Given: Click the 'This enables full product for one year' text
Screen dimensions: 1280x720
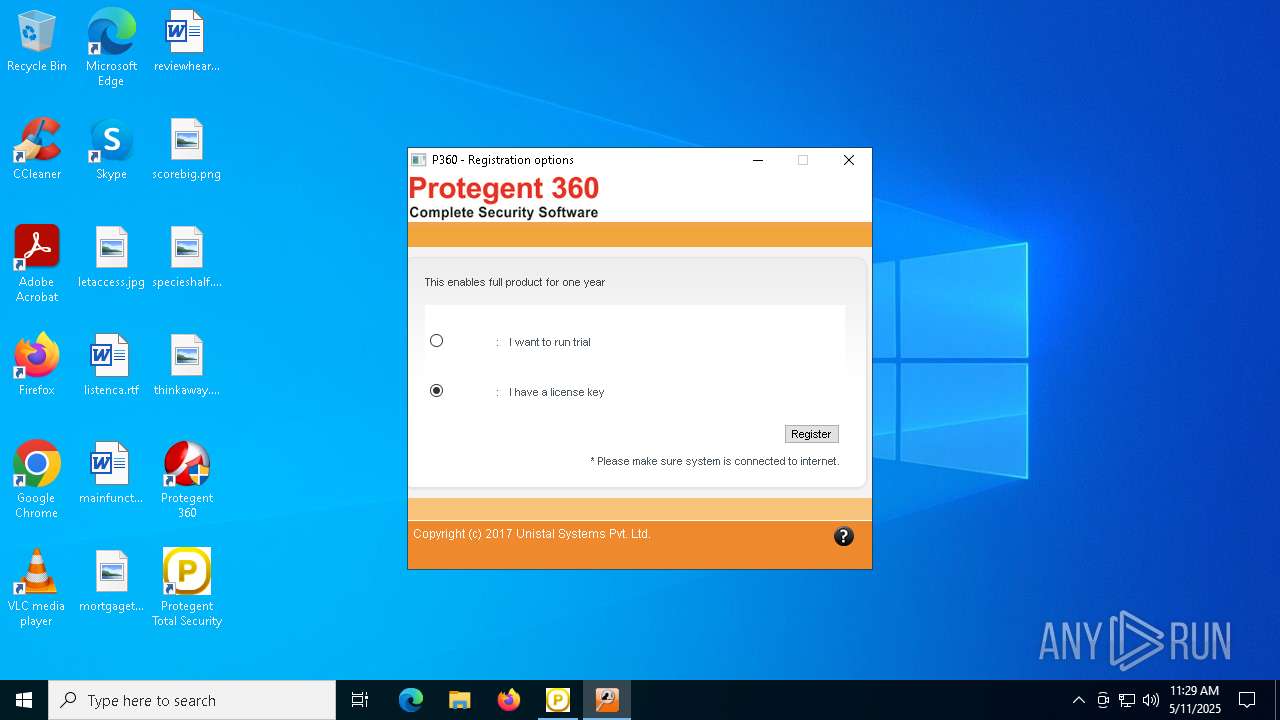Looking at the screenshot, I should (x=515, y=282).
